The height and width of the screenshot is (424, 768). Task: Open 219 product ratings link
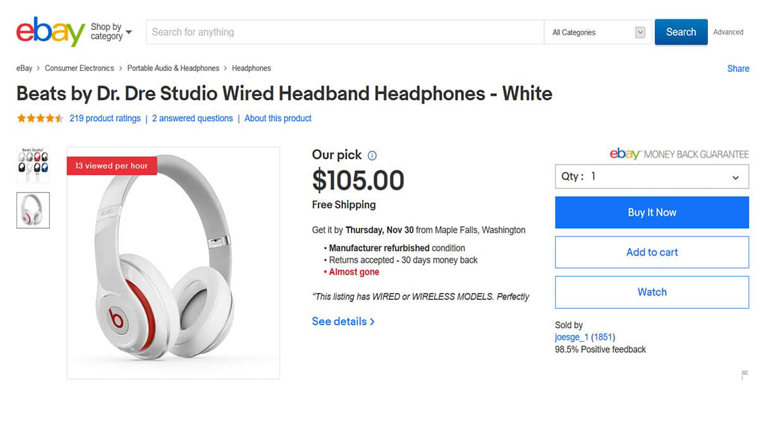[x=105, y=119]
